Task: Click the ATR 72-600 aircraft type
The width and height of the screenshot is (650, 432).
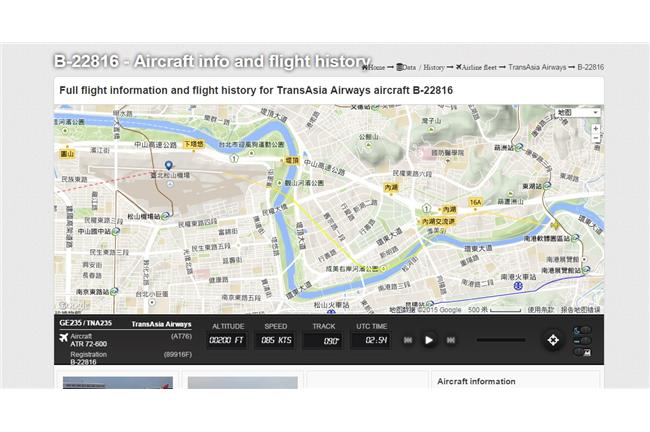Action: pyautogui.click(x=88, y=344)
